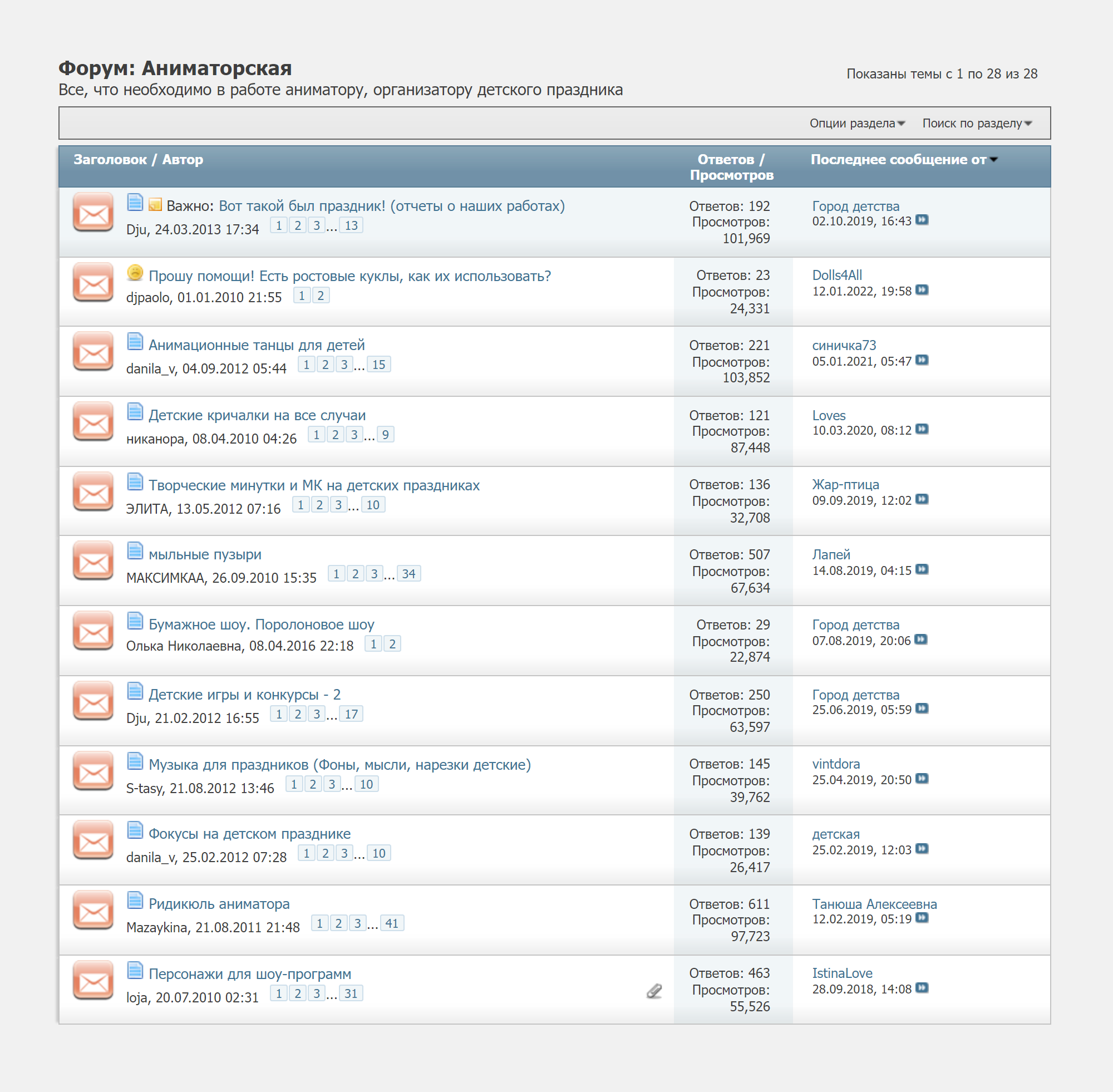The height and width of the screenshot is (1092, 1113).
Task: Open thread мыльные пузыри
Action: [x=205, y=554]
